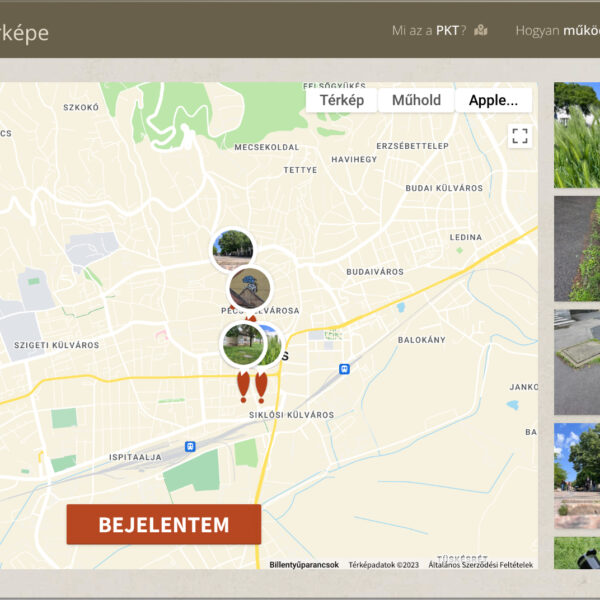Open the tree-lined street photo marker

point(233,249)
